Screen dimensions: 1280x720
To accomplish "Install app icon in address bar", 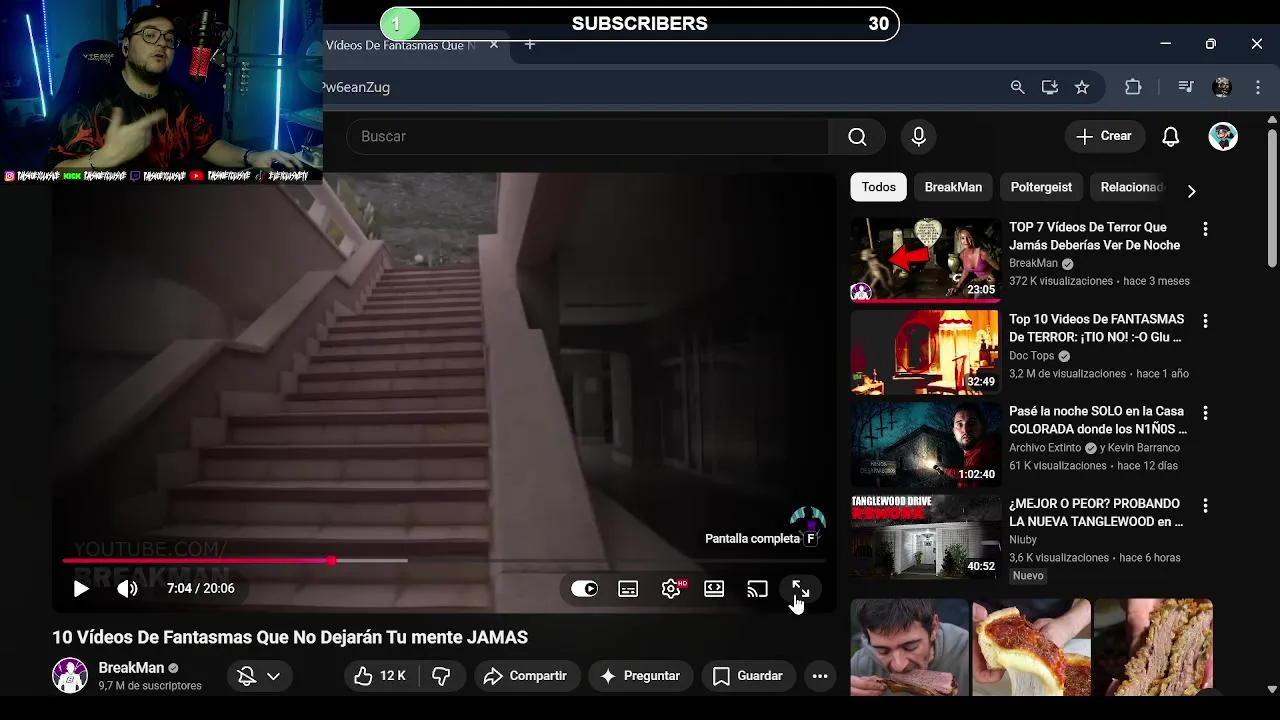I will [x=1050, y=87].
